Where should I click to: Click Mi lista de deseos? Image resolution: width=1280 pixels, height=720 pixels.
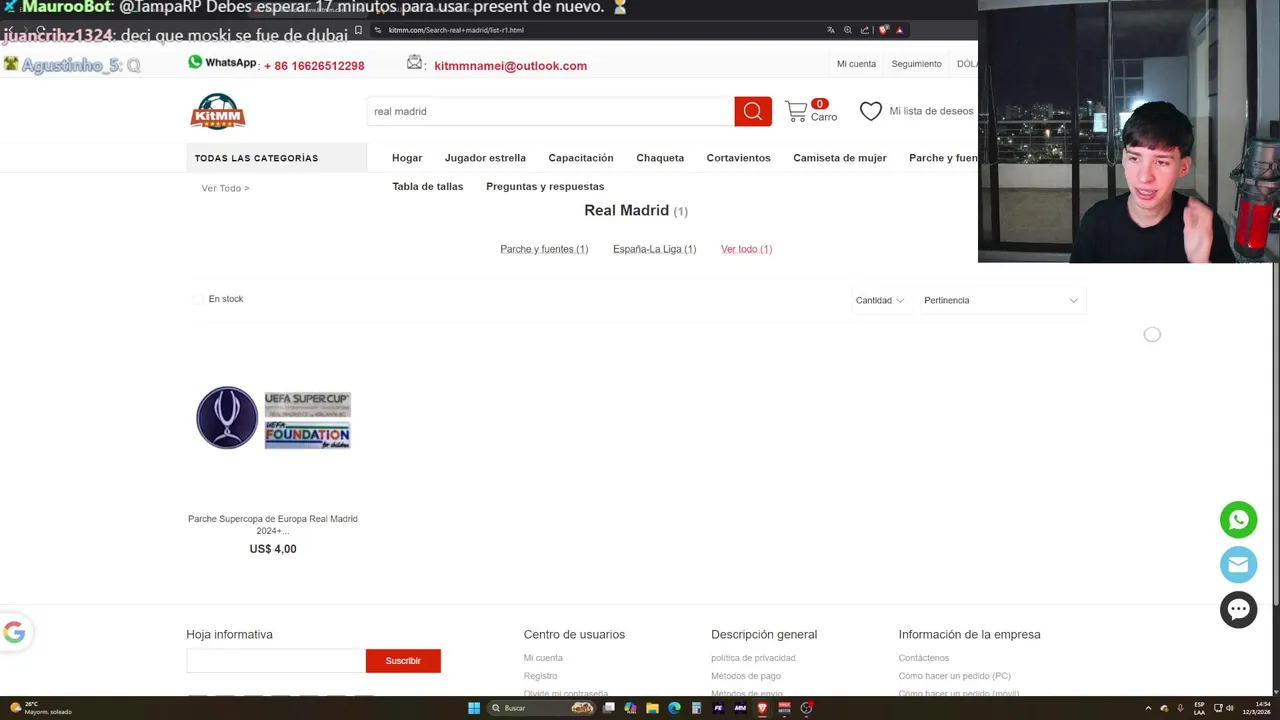pyautogui.click(x=931, y=111)
